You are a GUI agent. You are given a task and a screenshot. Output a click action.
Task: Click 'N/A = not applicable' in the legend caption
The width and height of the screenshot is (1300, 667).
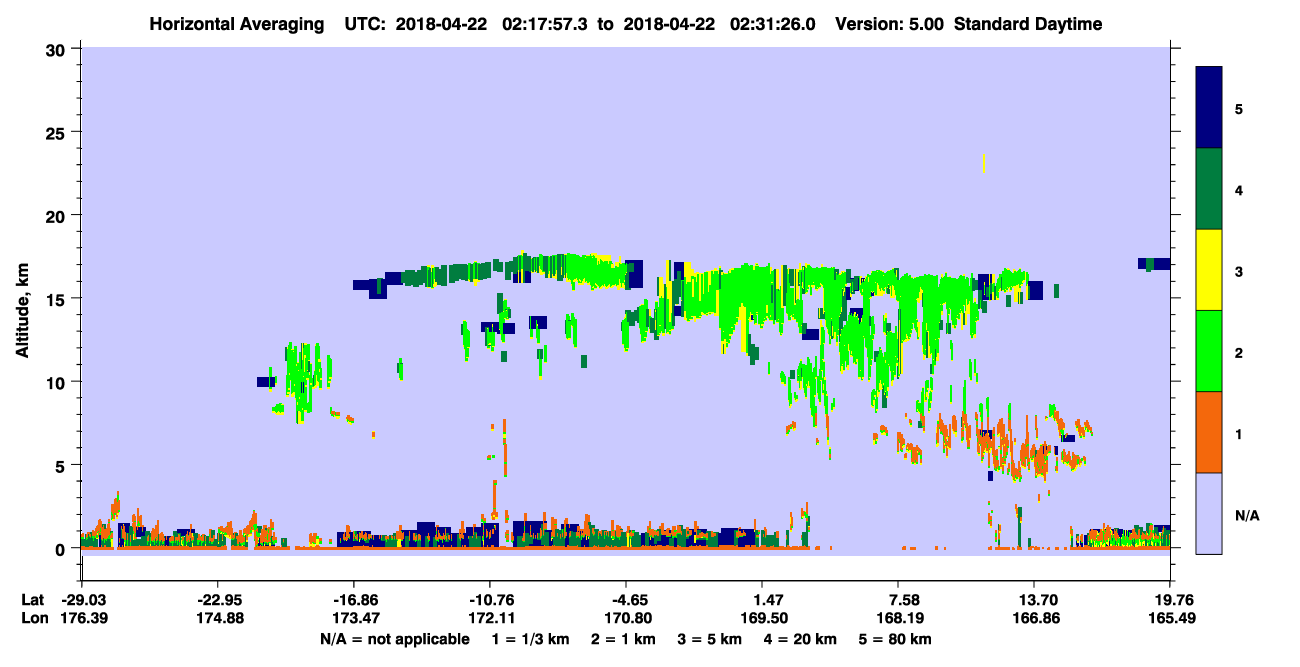point(394,639)
